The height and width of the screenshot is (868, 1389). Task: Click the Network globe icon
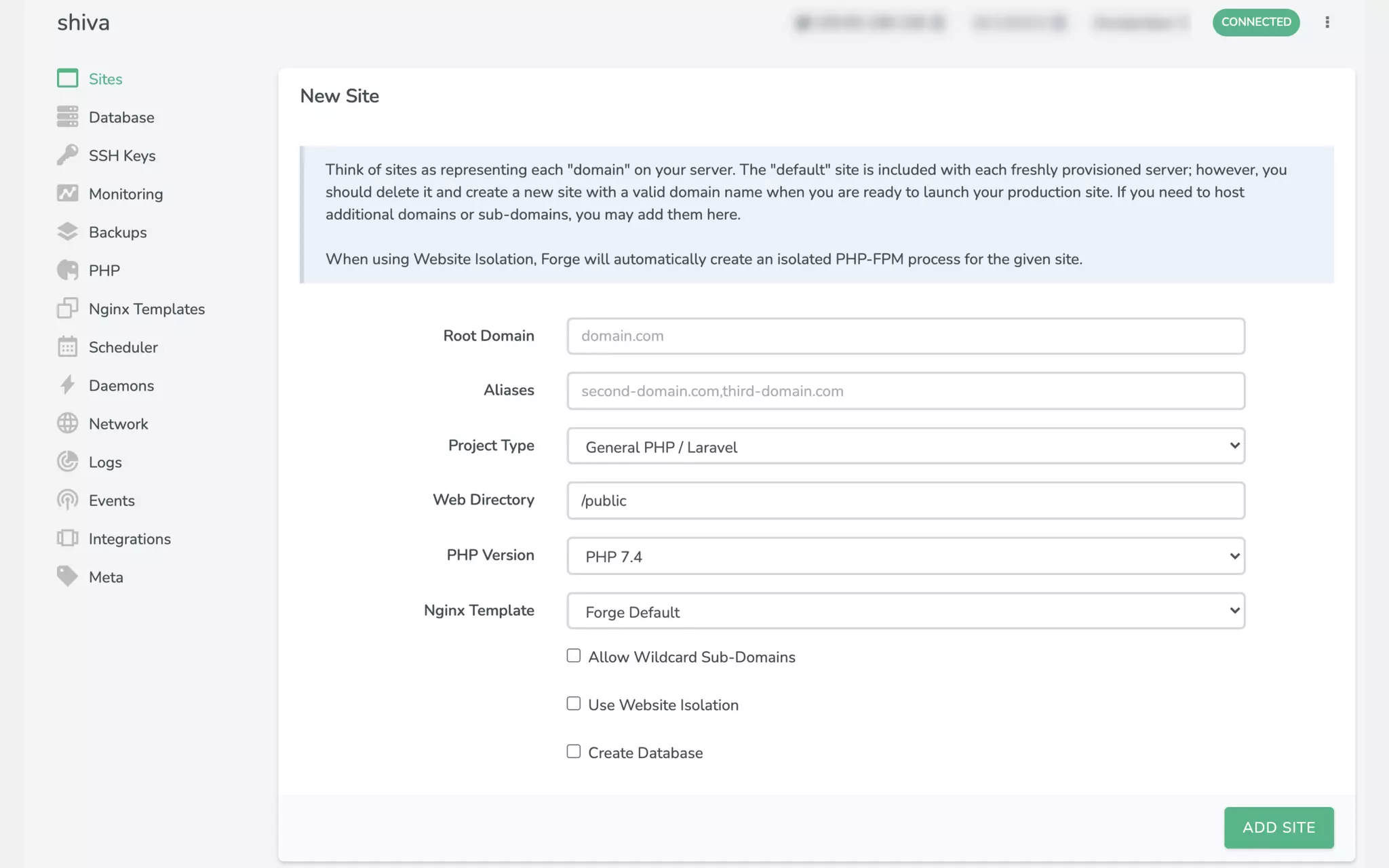pyautogui.click(x=67, y=423)
